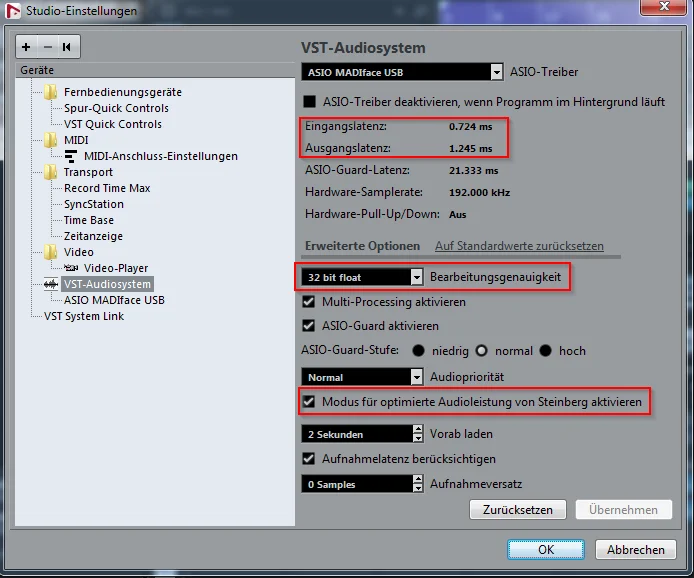Image resolution: width=694 pixels, height=578 pixels.
Task: Click the Zurücksetzen button
Action: pos(517,509)
